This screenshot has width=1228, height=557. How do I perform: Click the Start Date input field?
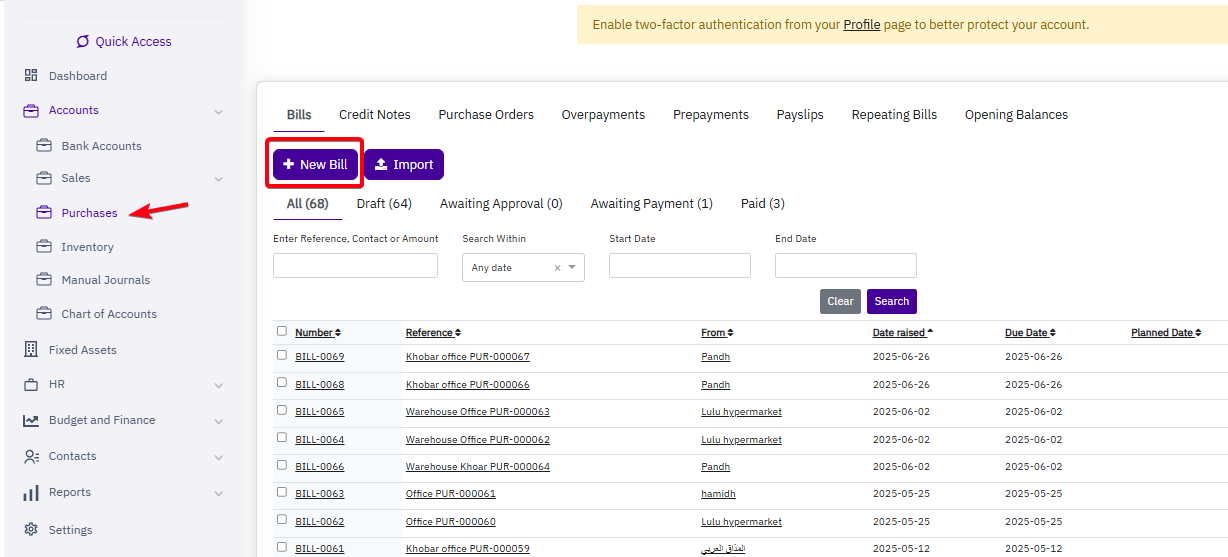point(679,266)
